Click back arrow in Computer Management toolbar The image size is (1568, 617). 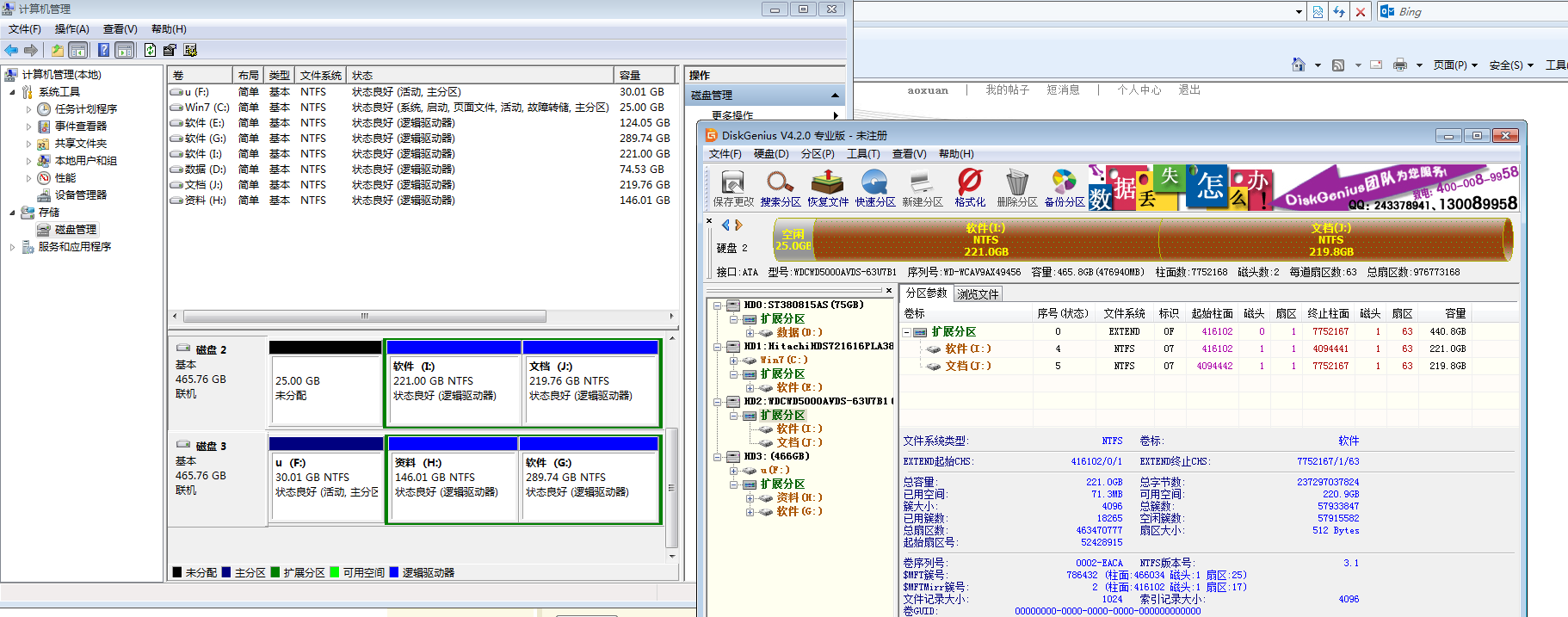click(x=11, y=50)
